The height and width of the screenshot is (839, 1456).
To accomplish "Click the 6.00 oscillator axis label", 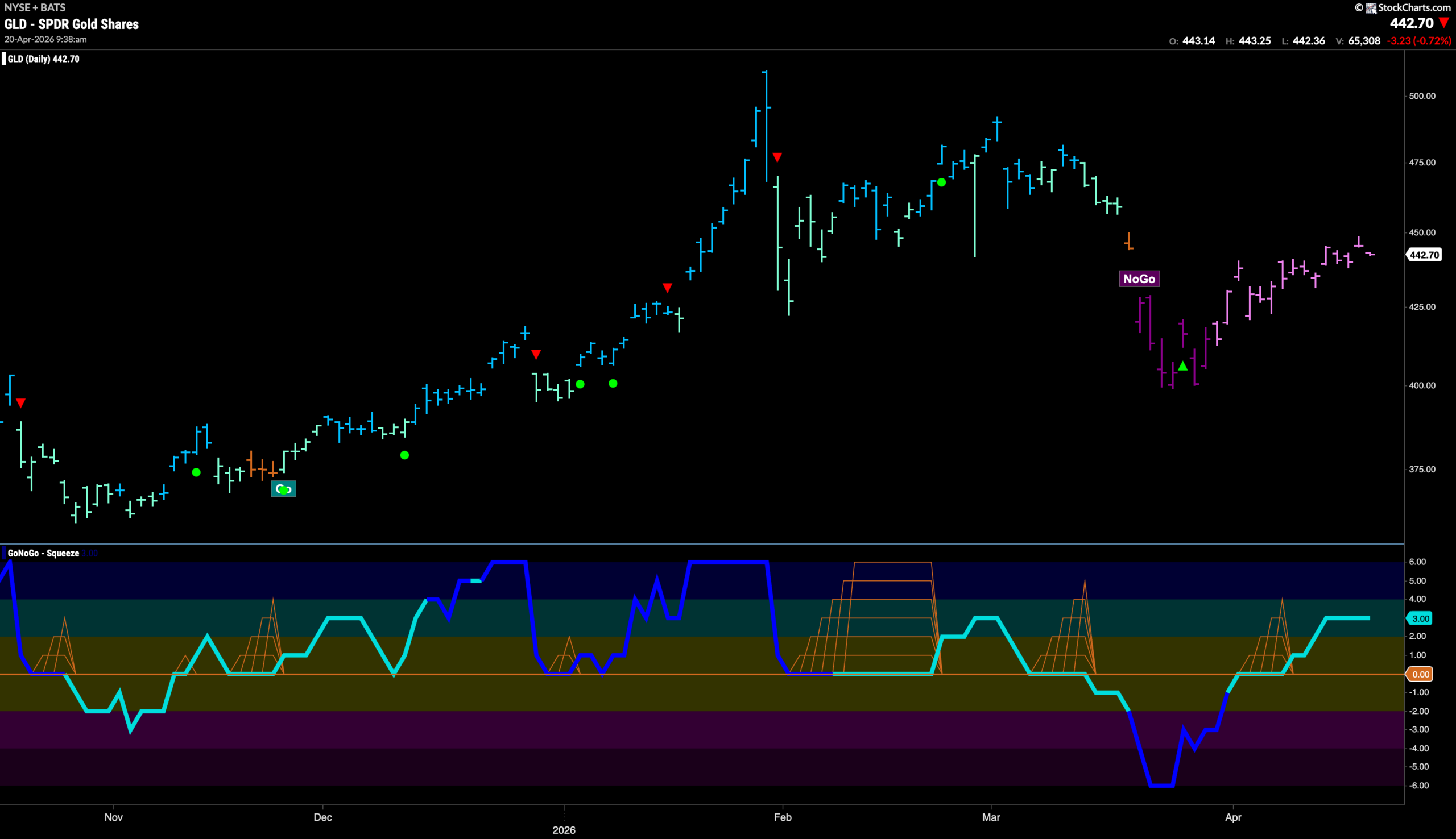I will coord(1417,562).
